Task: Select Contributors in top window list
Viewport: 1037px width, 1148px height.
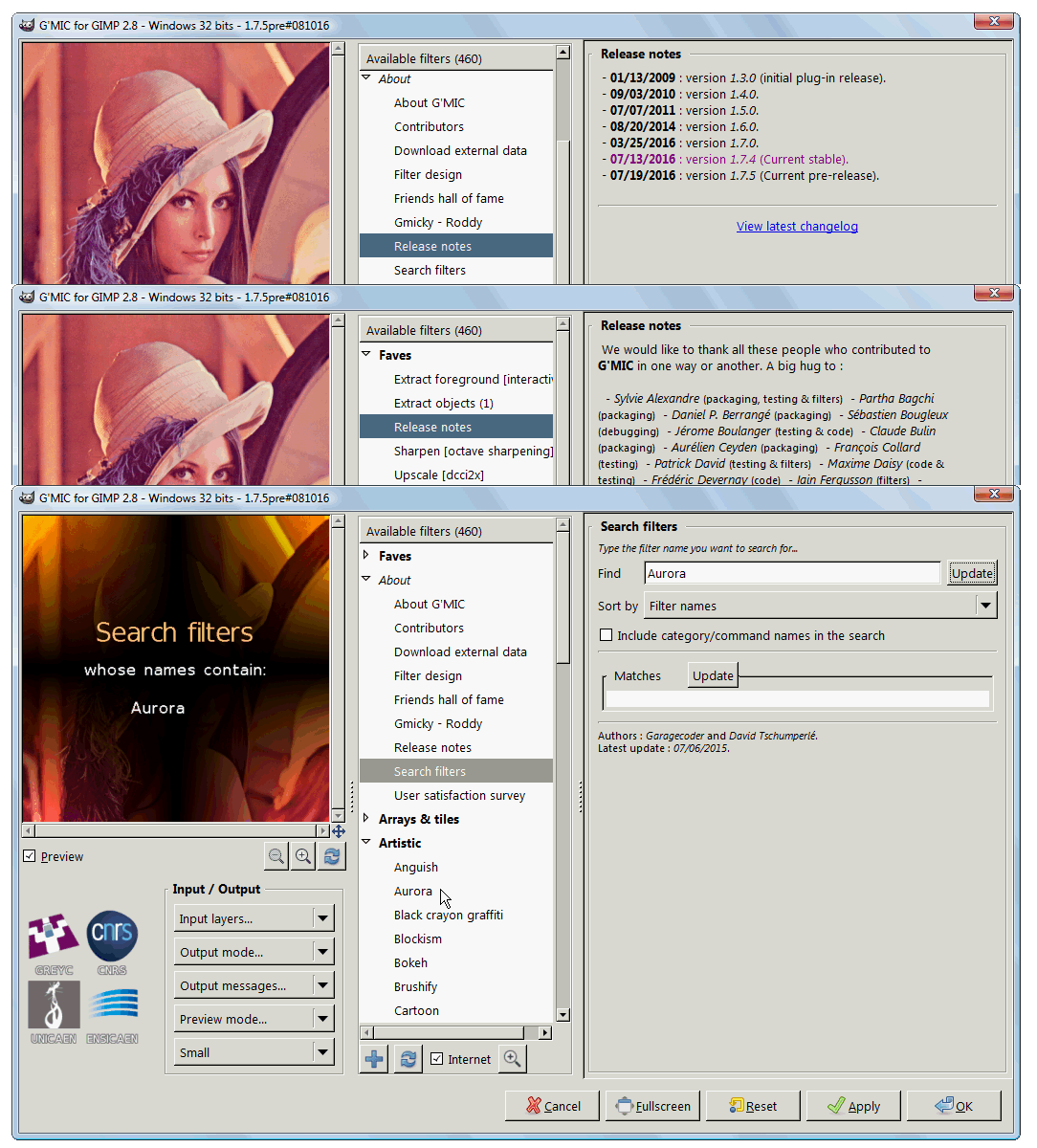Action: (429, 126)
